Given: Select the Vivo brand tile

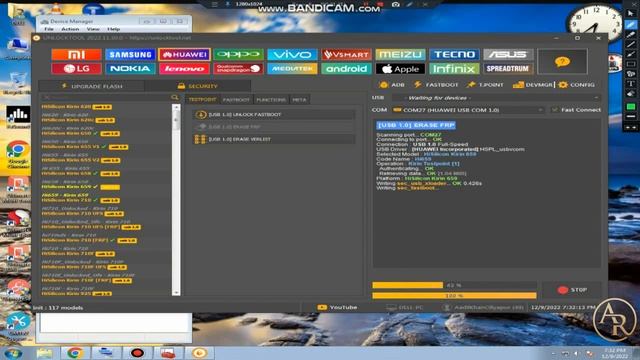Looking at the screenshot, I should (x=292, y=54).
